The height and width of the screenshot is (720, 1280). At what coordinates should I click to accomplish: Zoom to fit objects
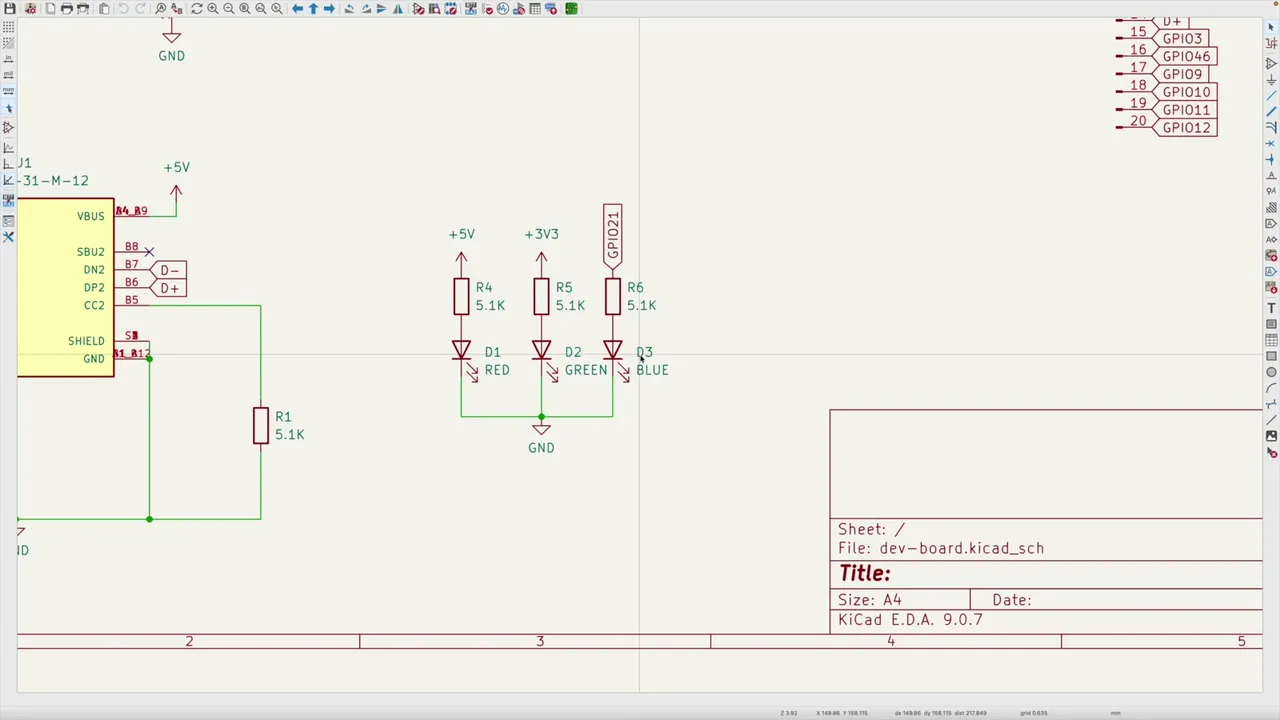260,9
